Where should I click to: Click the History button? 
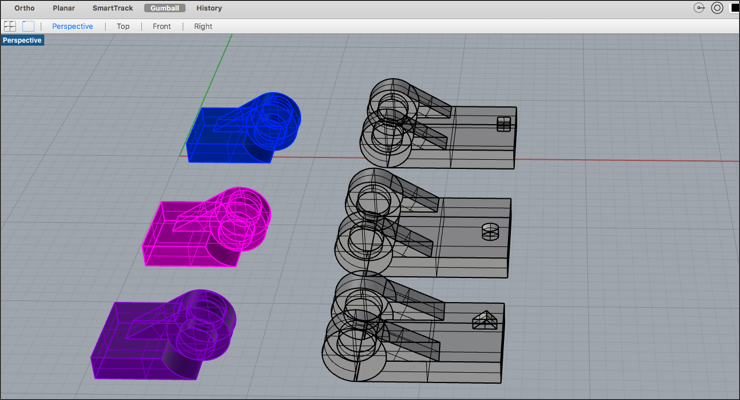pos(209,8)
